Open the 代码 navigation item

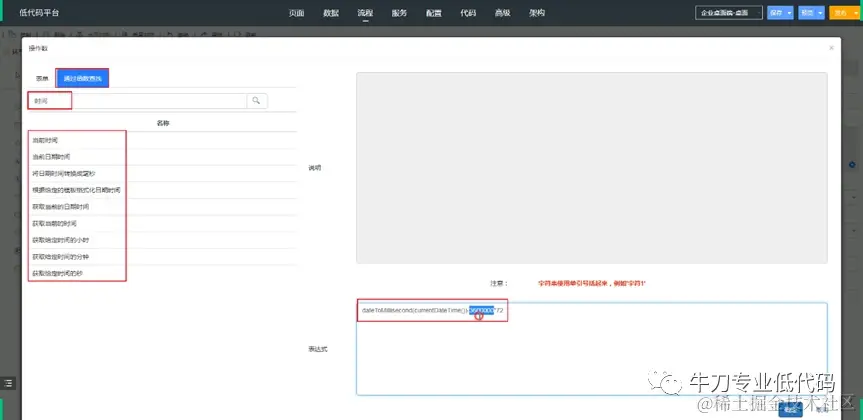(x=468, y=13)
